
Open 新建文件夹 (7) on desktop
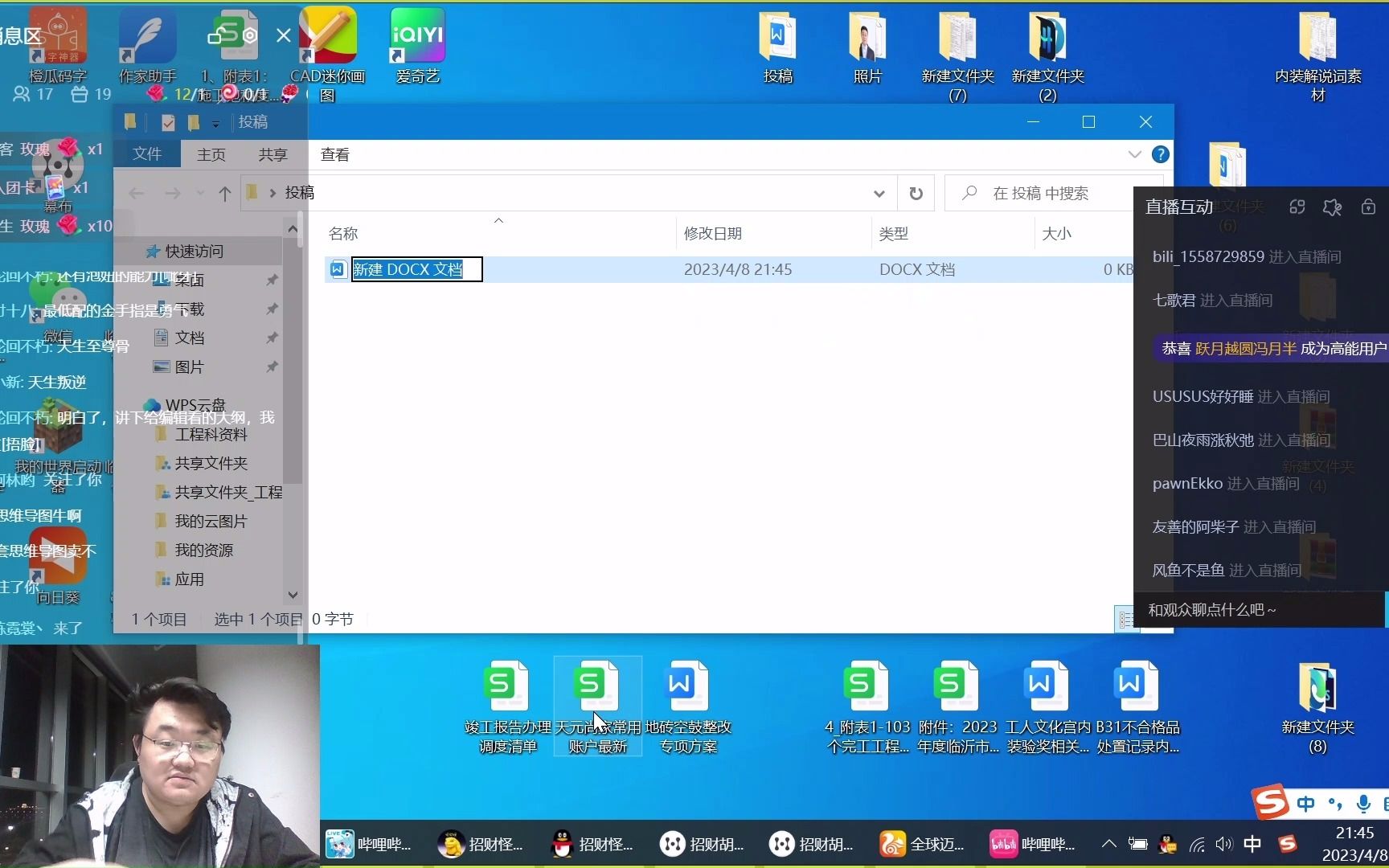click(957, 56)
